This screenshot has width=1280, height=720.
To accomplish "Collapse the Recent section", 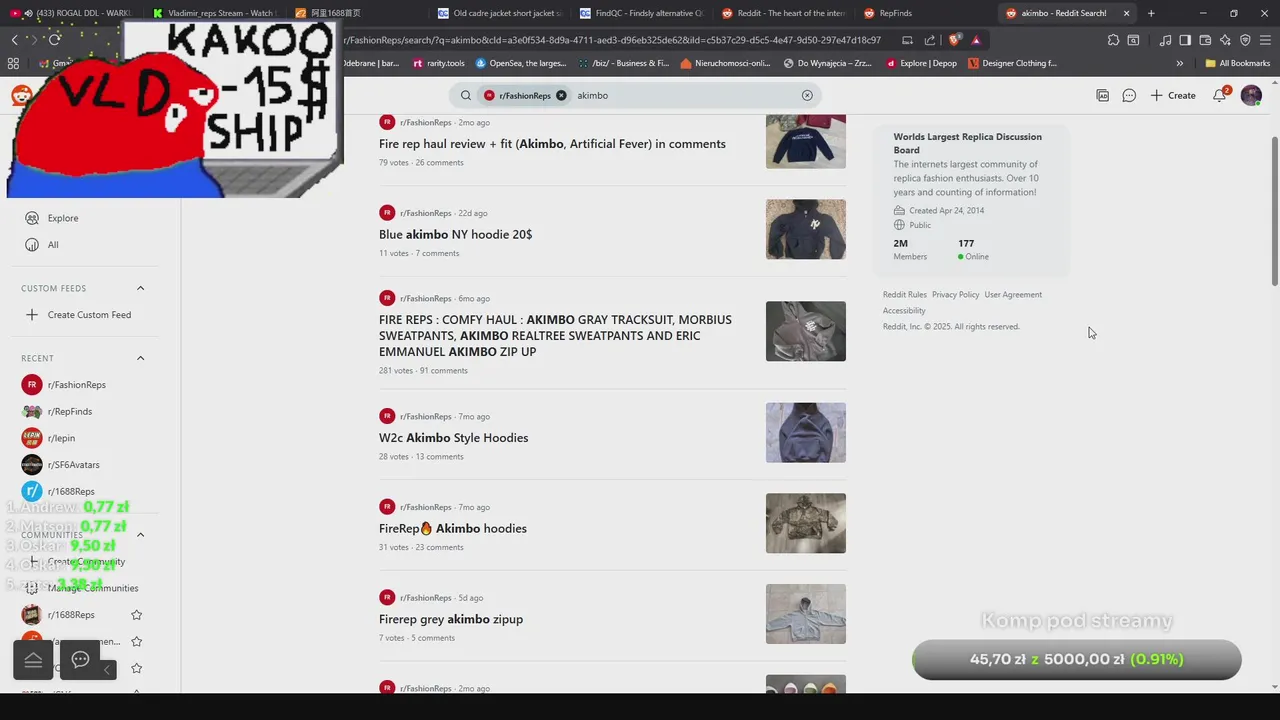I will pyautogui.click(x=140, y=358).
